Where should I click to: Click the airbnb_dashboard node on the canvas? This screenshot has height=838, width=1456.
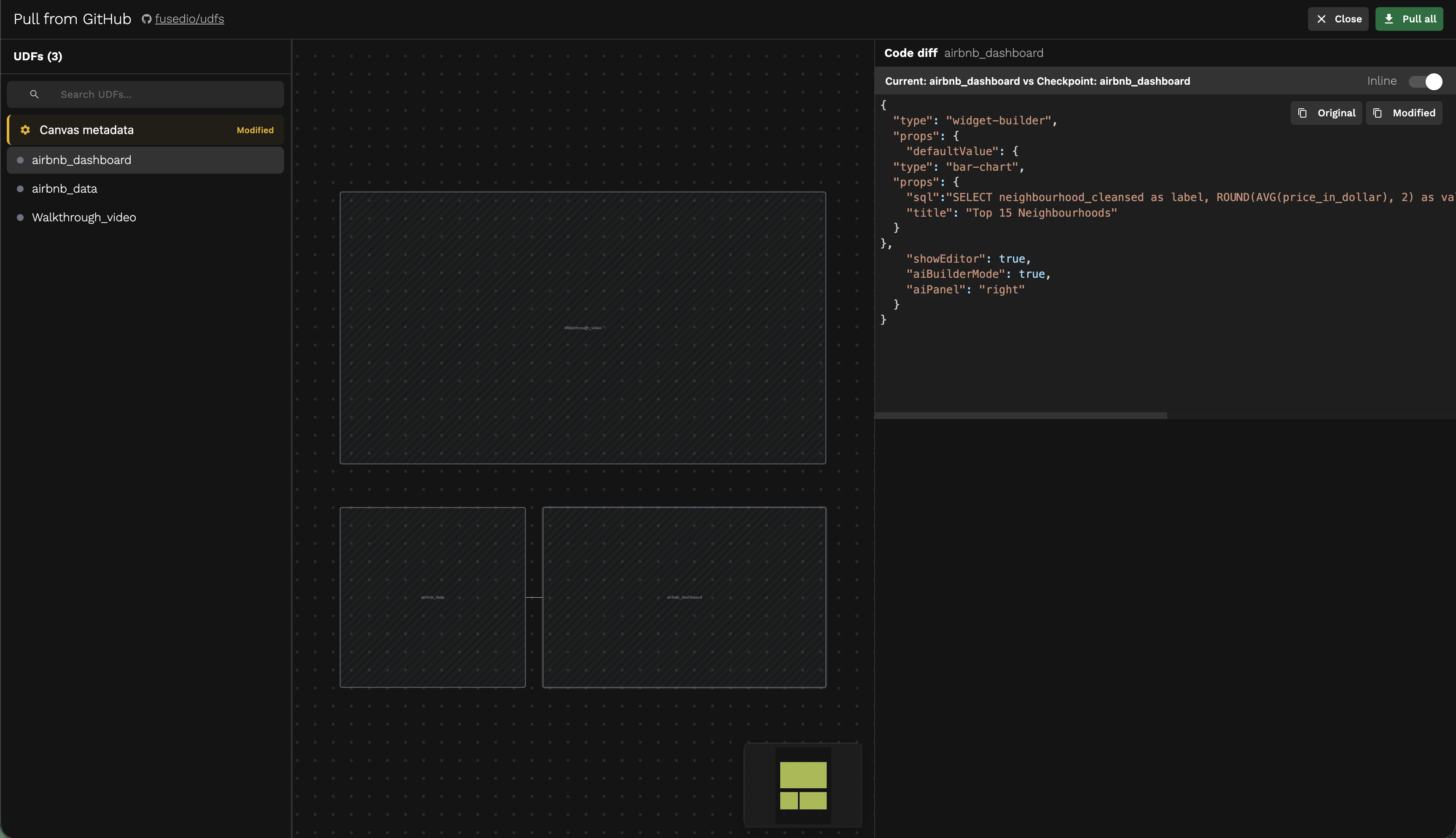pos(684,597)
